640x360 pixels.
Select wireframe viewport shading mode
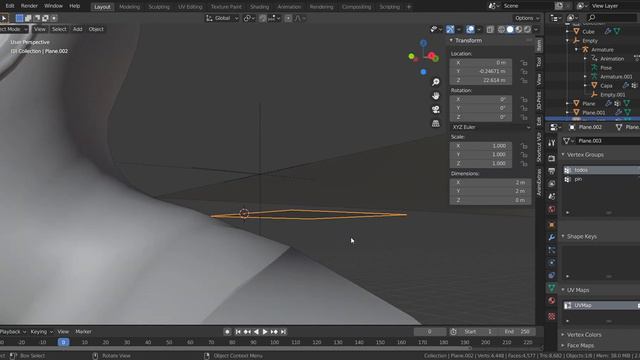tap(501, 29)
